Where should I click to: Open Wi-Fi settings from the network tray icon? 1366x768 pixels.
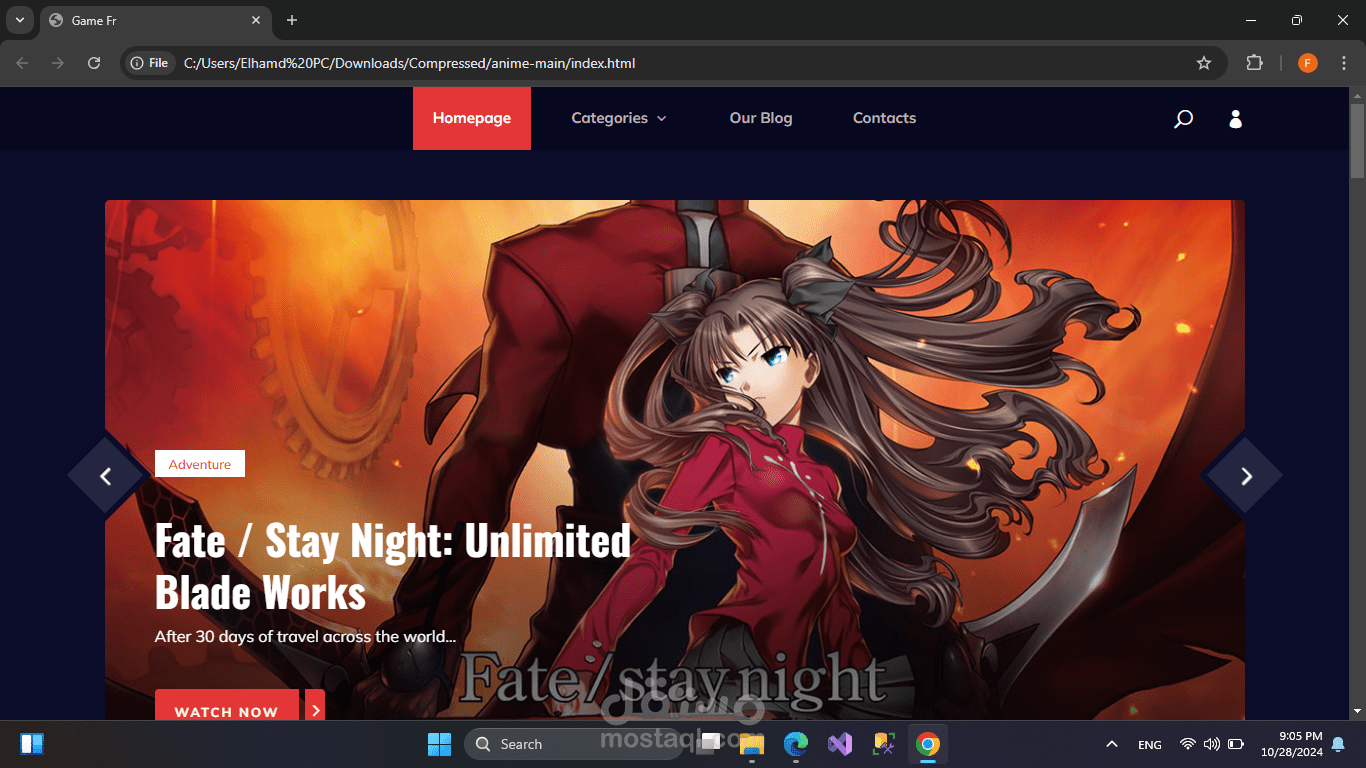1190,744
